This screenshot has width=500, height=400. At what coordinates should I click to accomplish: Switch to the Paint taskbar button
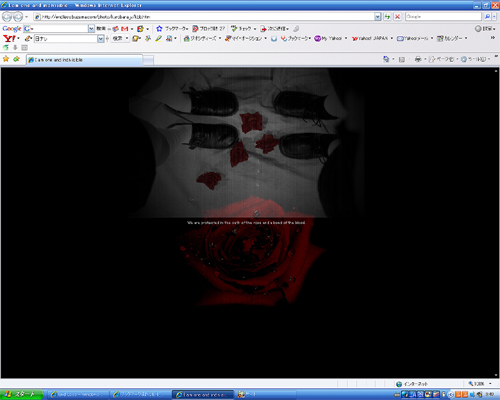[266, 395]
